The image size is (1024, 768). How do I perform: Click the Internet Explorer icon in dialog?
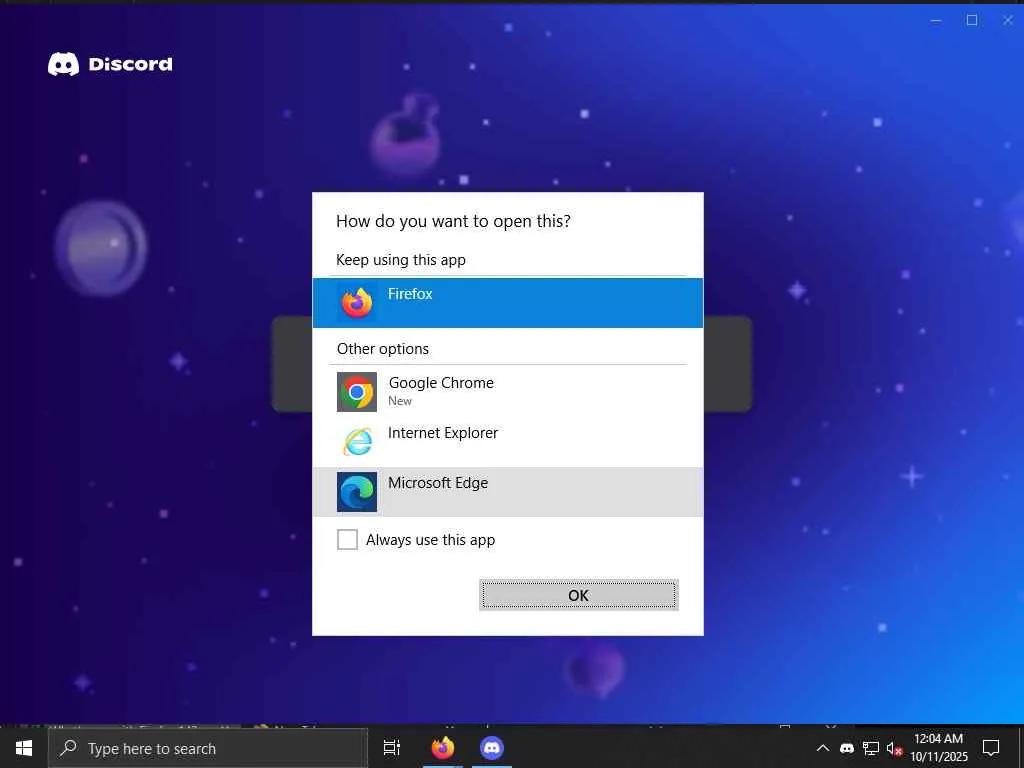pos(357,442)
